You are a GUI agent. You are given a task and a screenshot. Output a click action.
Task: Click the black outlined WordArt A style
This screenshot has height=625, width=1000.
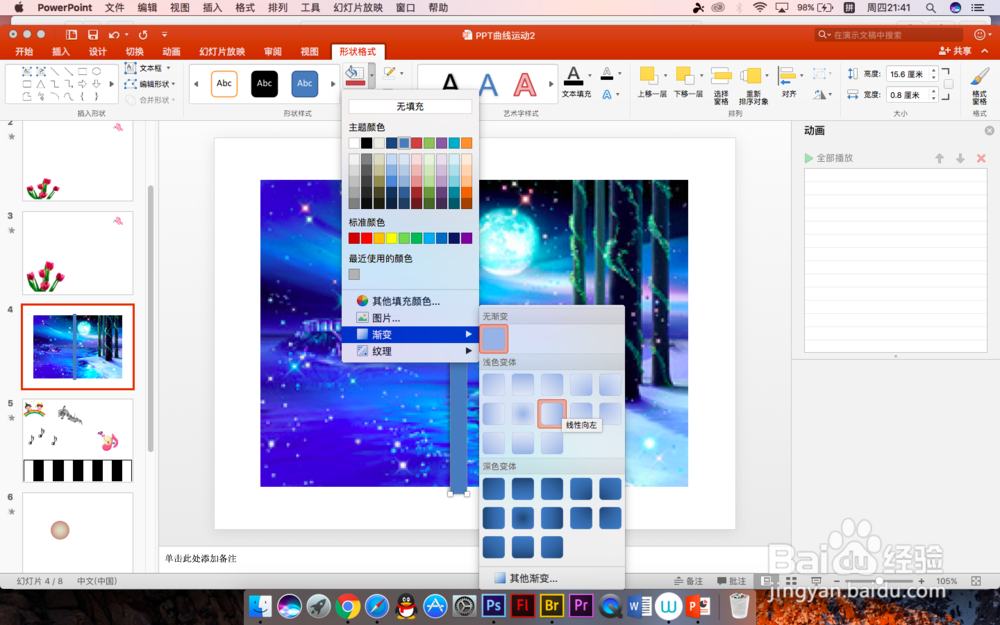click(450, 83)
